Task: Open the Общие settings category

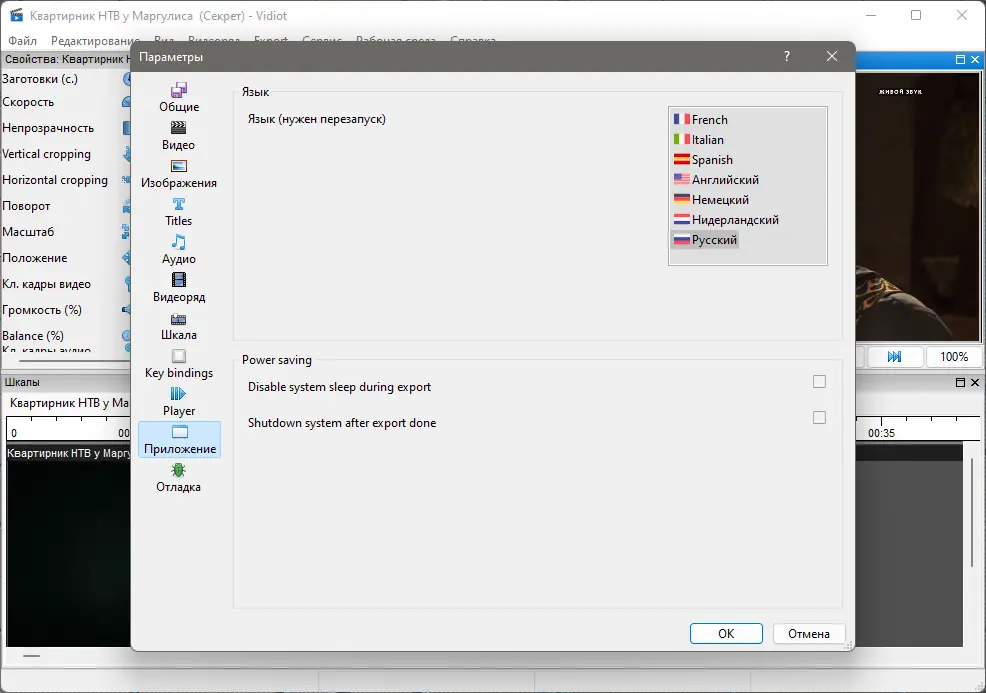Action: click(x=179, y=97)
